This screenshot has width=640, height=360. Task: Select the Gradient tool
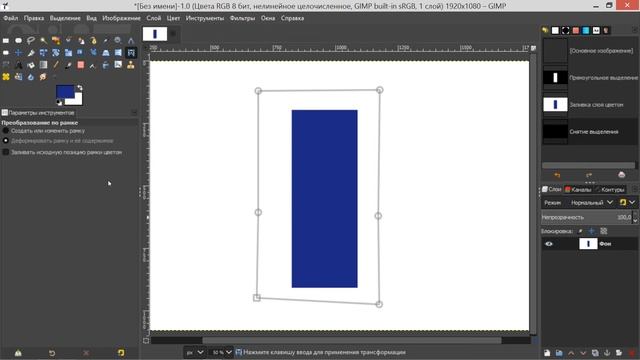(43, 65)
